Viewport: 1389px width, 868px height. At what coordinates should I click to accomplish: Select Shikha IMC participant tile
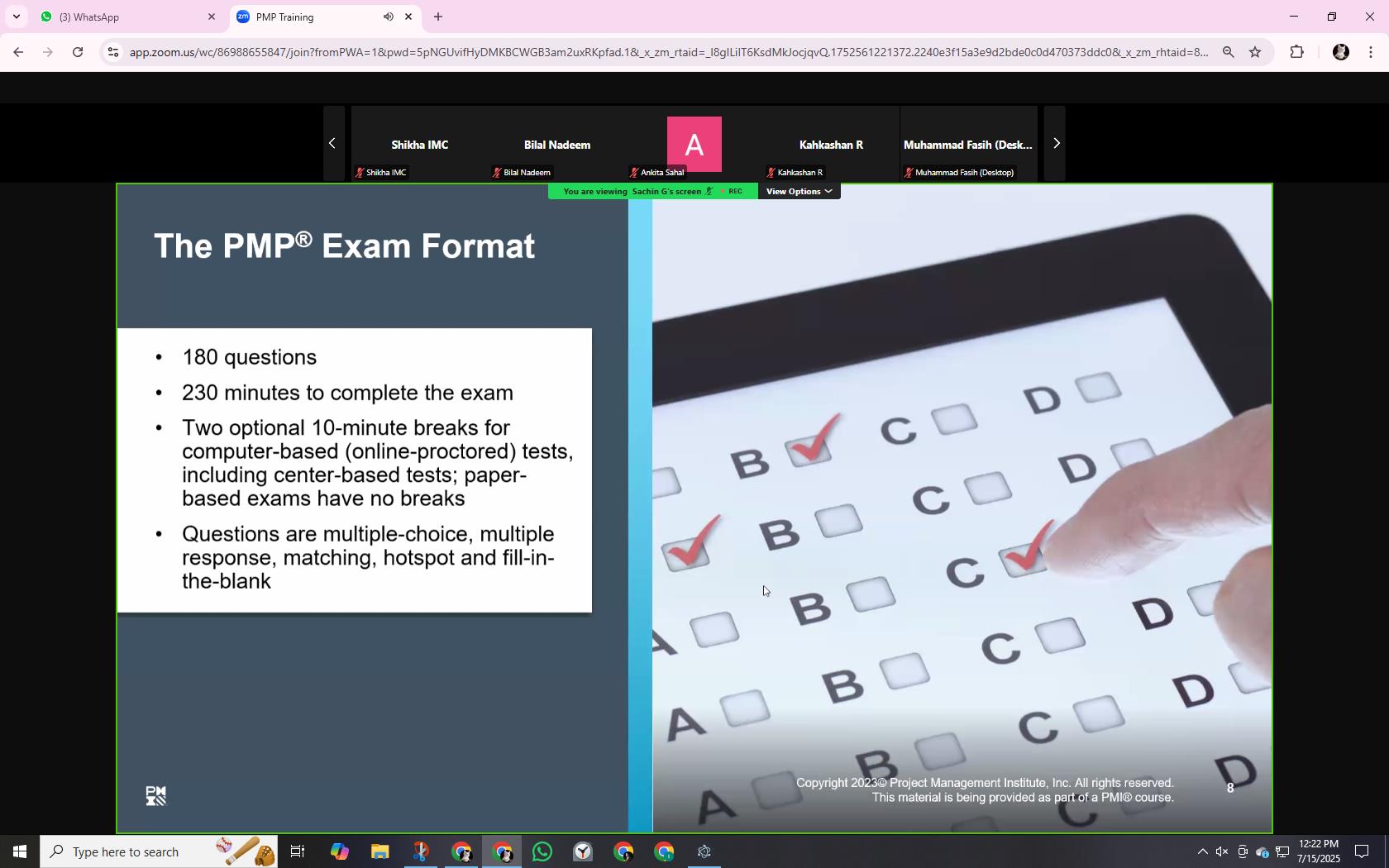(x=419, y=144)
